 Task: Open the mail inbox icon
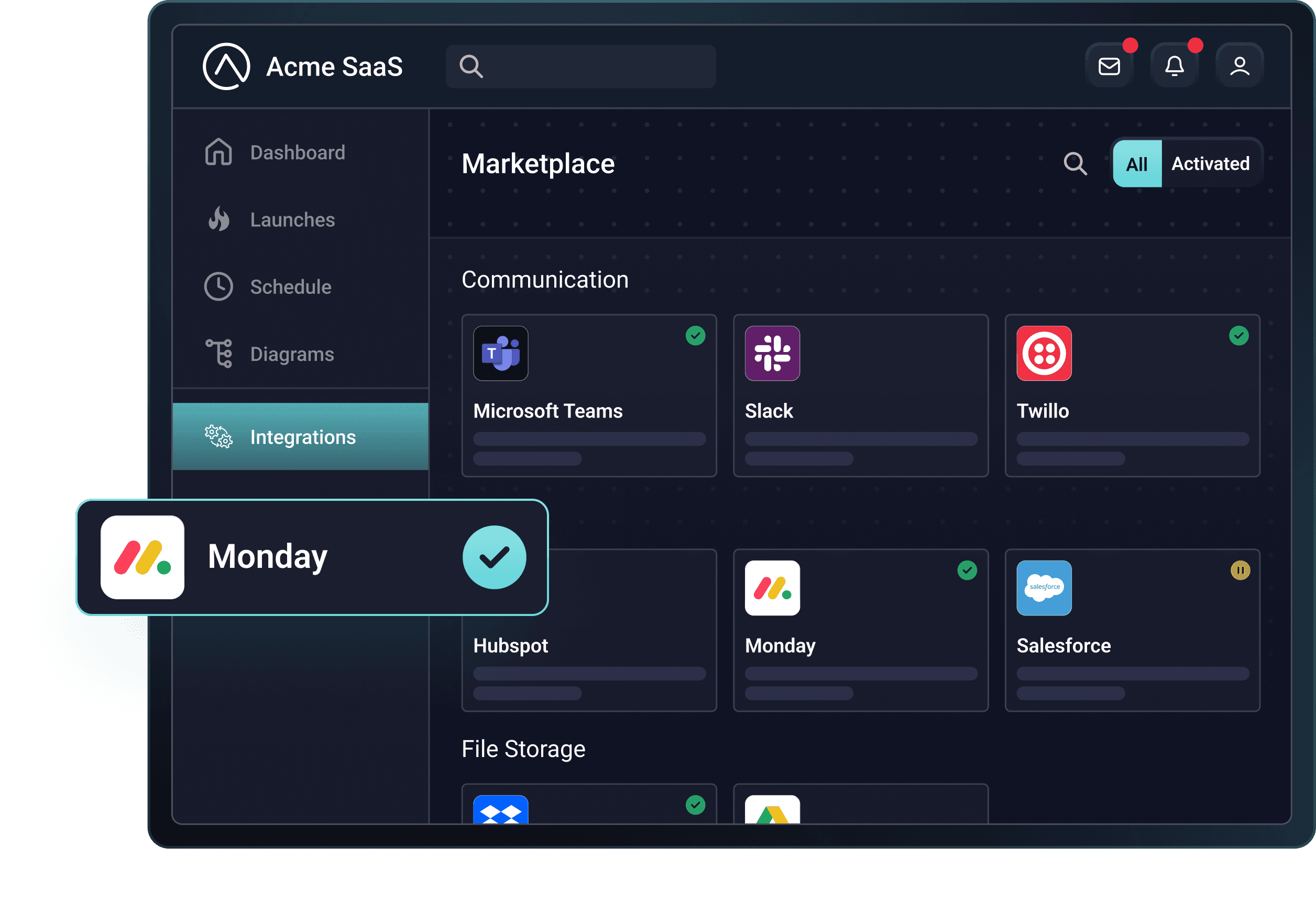(1109, 66)
